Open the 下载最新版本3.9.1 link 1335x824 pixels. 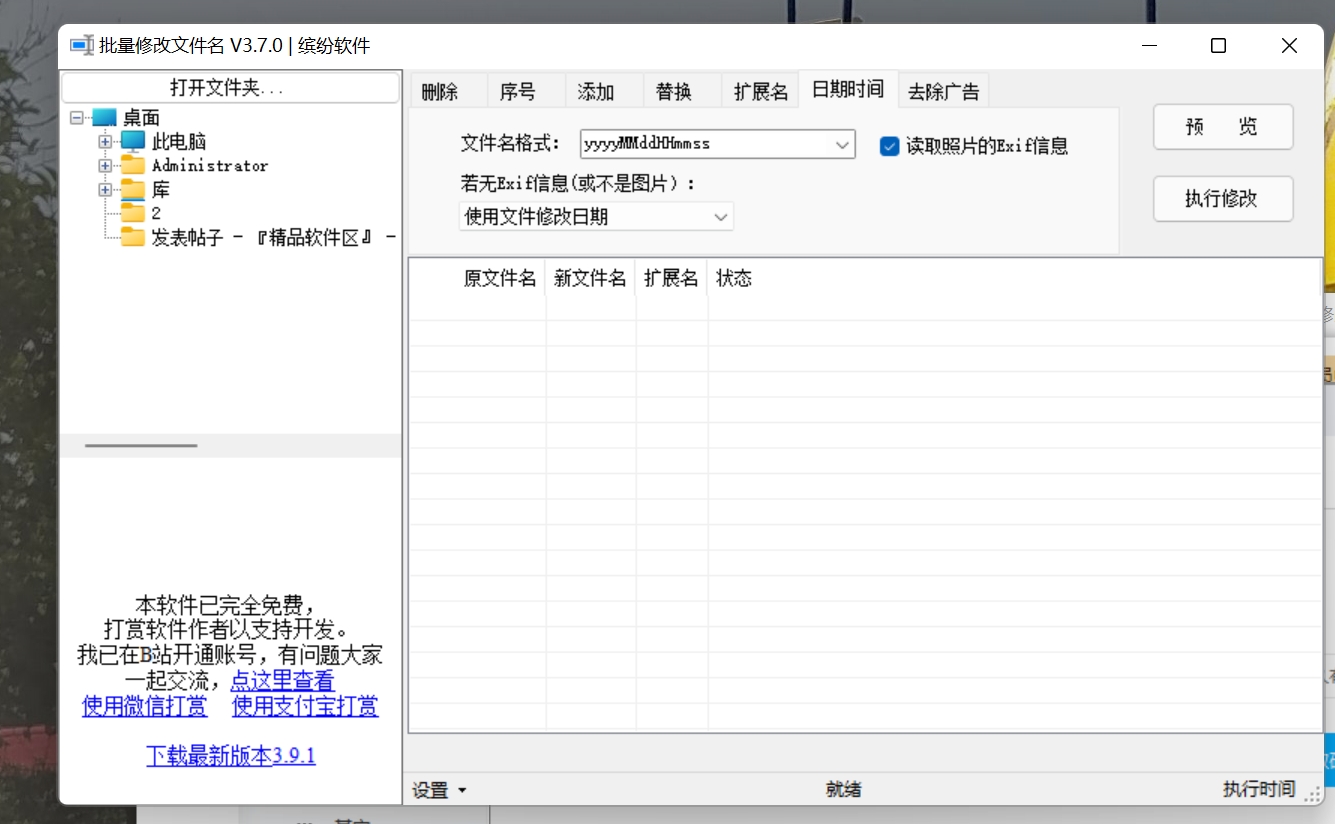pyautogui.click(x=231, y=756)
